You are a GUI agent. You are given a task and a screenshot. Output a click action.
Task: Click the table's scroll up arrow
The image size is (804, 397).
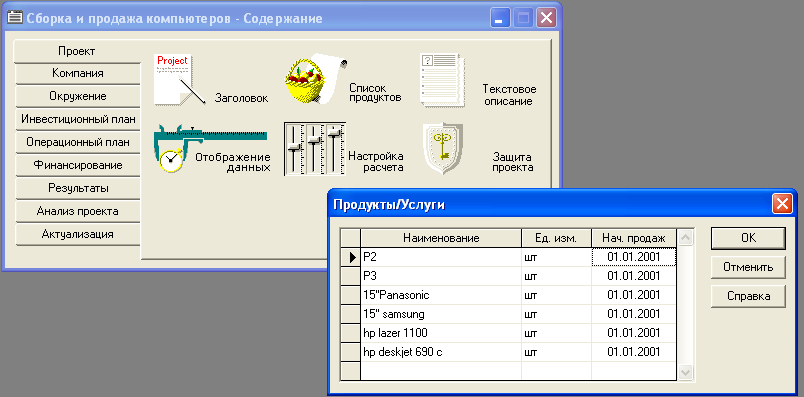(x=686, y=237)
